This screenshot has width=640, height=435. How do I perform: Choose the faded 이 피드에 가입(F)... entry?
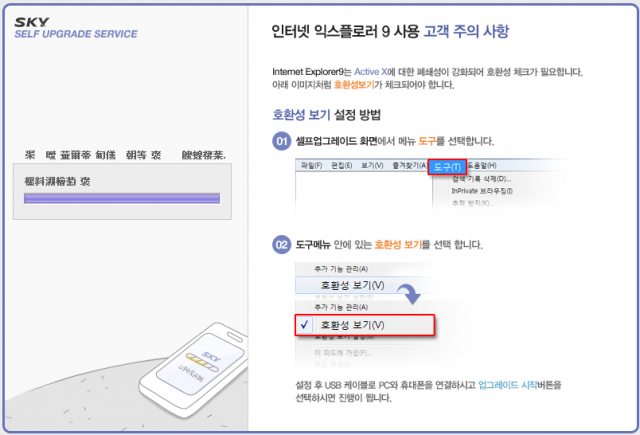point(343,353)
